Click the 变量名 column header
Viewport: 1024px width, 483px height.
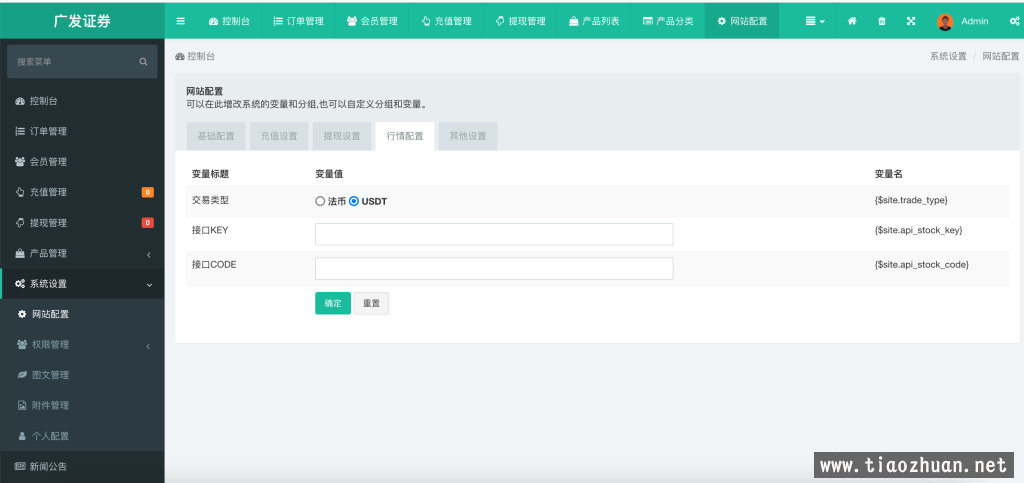888,174
